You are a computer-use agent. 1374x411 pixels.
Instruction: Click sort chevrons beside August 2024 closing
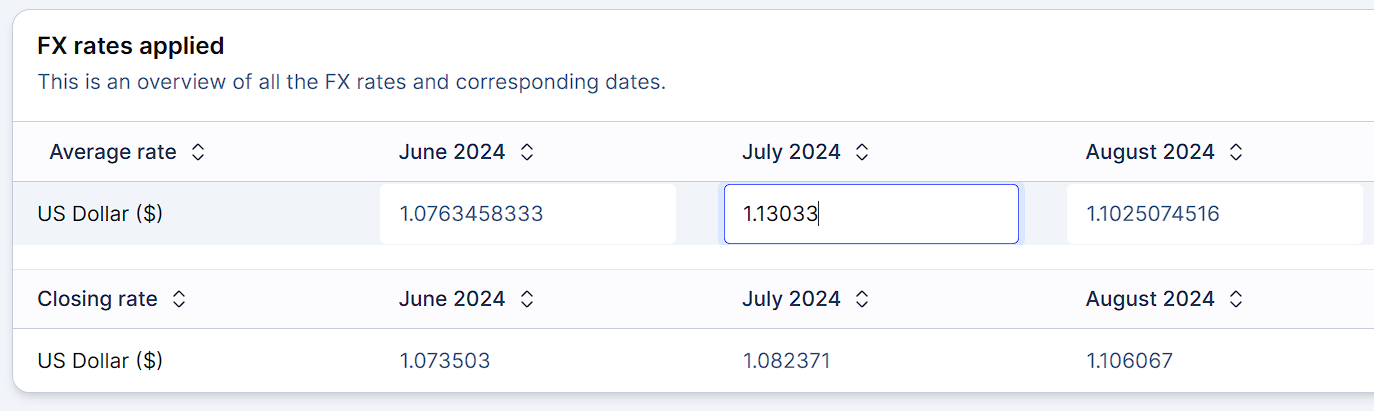(1236, 299)
